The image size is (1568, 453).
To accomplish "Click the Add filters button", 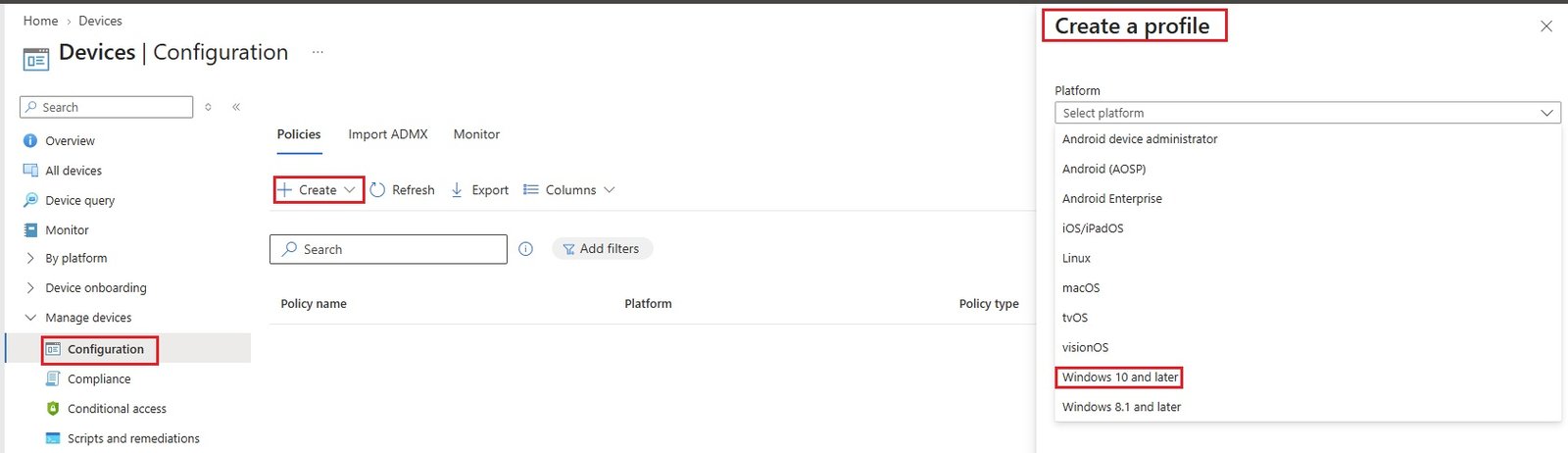I will click(602, 249).
